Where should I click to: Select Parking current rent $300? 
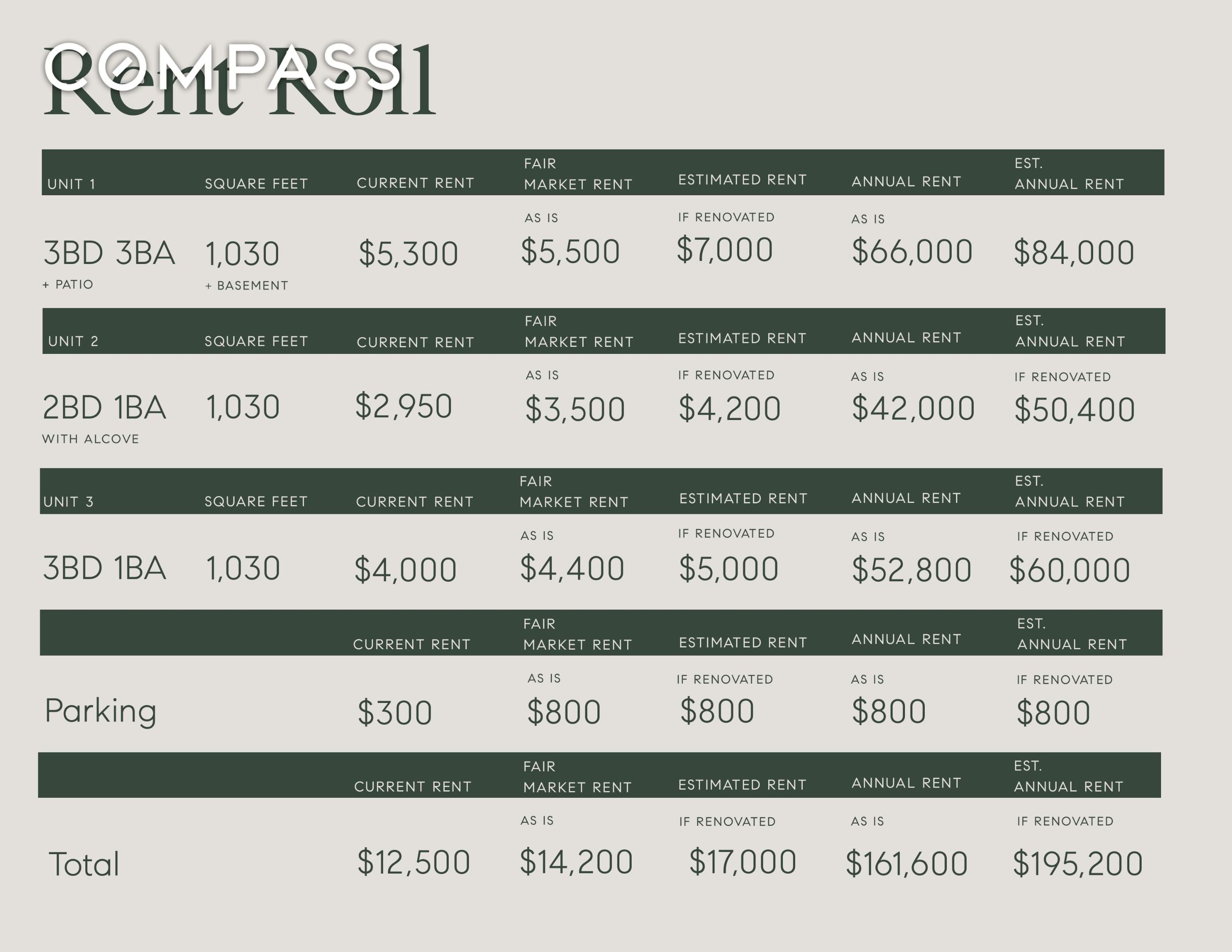[395, 712]
